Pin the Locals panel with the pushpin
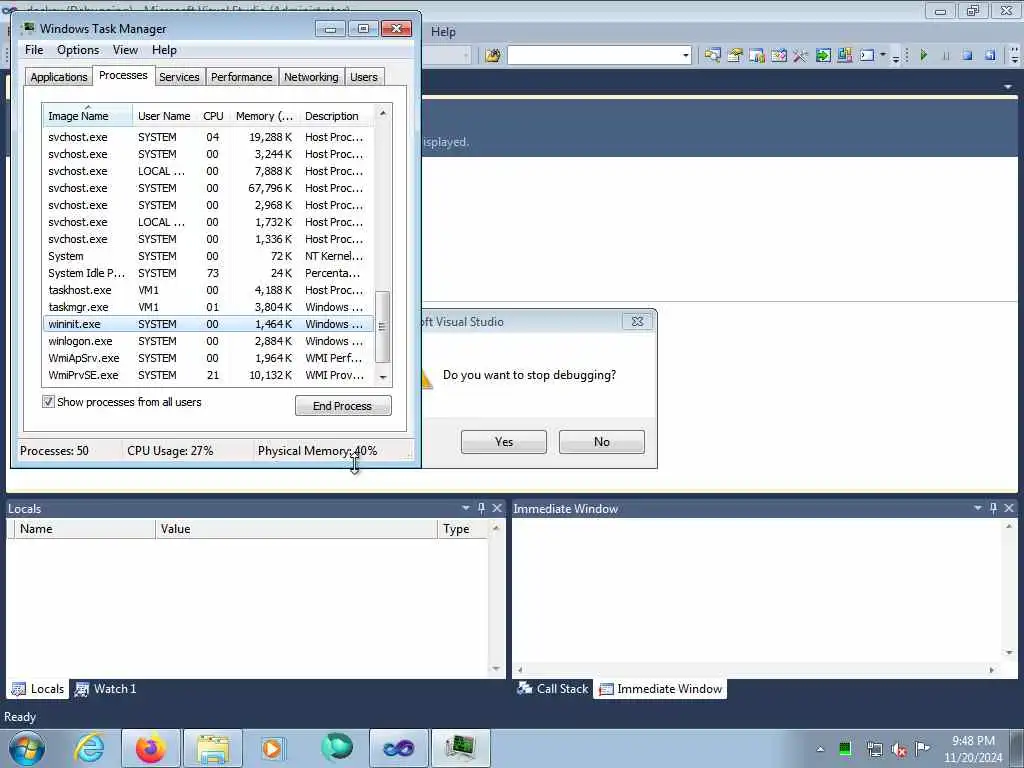The height and width of the screenshot is (768, 1024). tap(482, 508)
